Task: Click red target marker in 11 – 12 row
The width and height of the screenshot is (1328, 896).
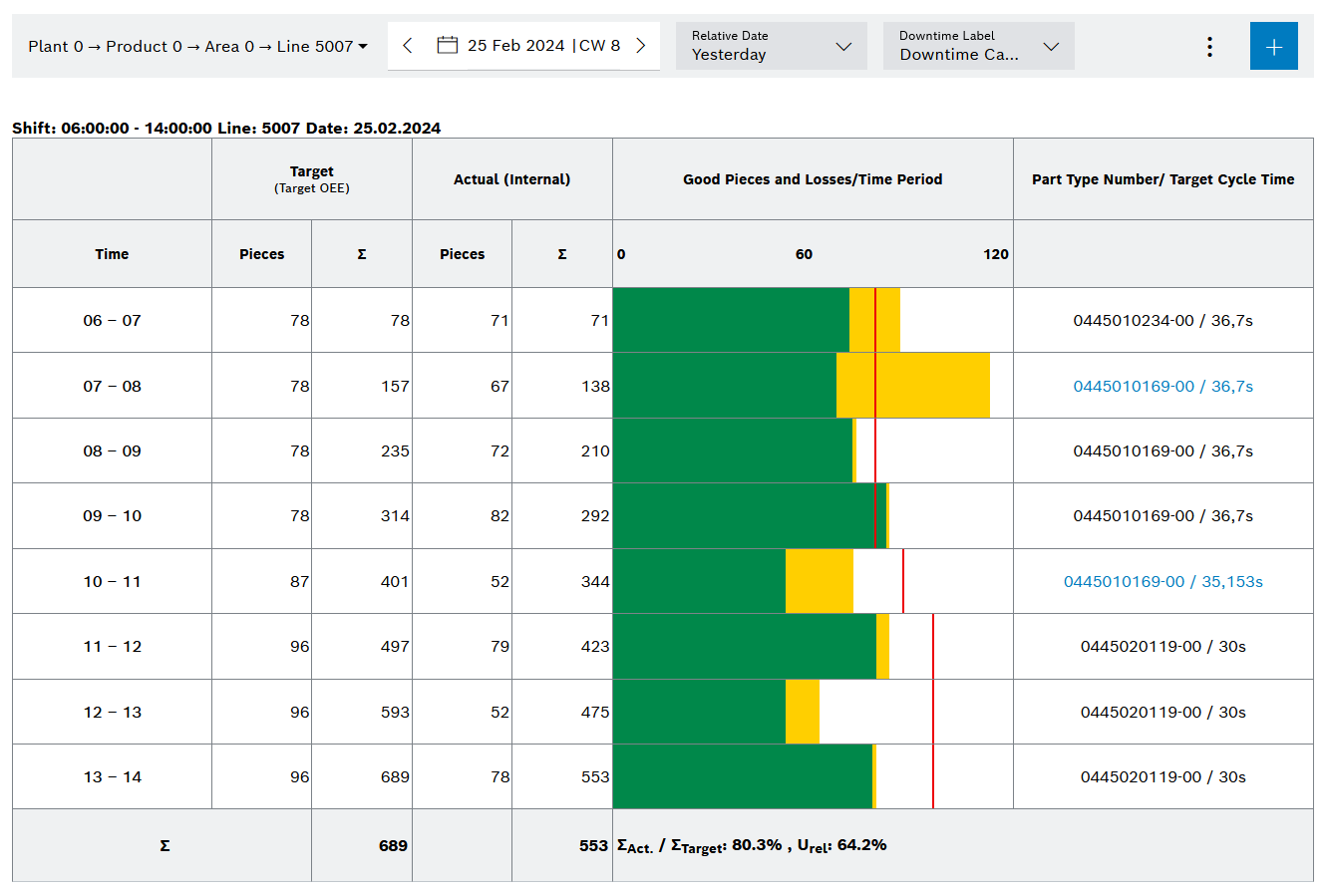Action: [933, 647]
